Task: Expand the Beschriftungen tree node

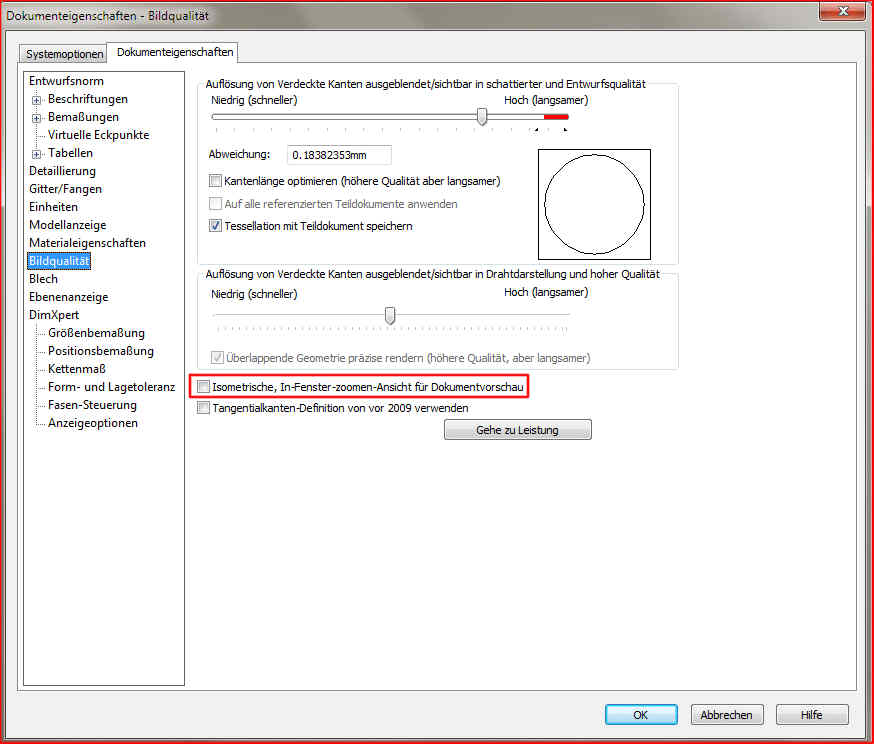Action: pyautogui.click(x=36, y=100)
